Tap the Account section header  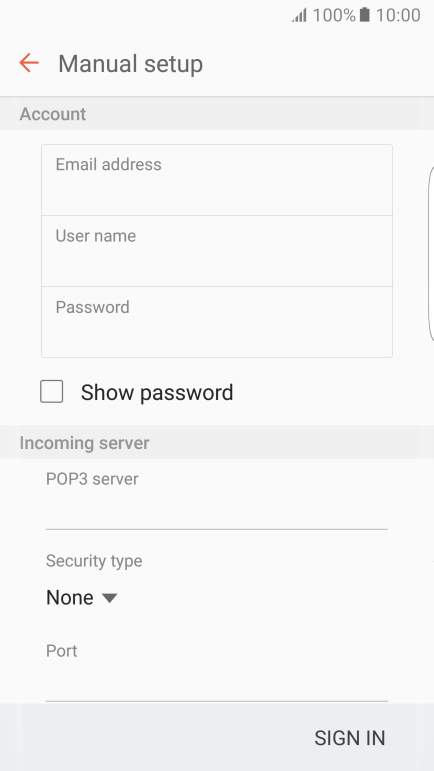pyautogui.click(x=53, y=114)
